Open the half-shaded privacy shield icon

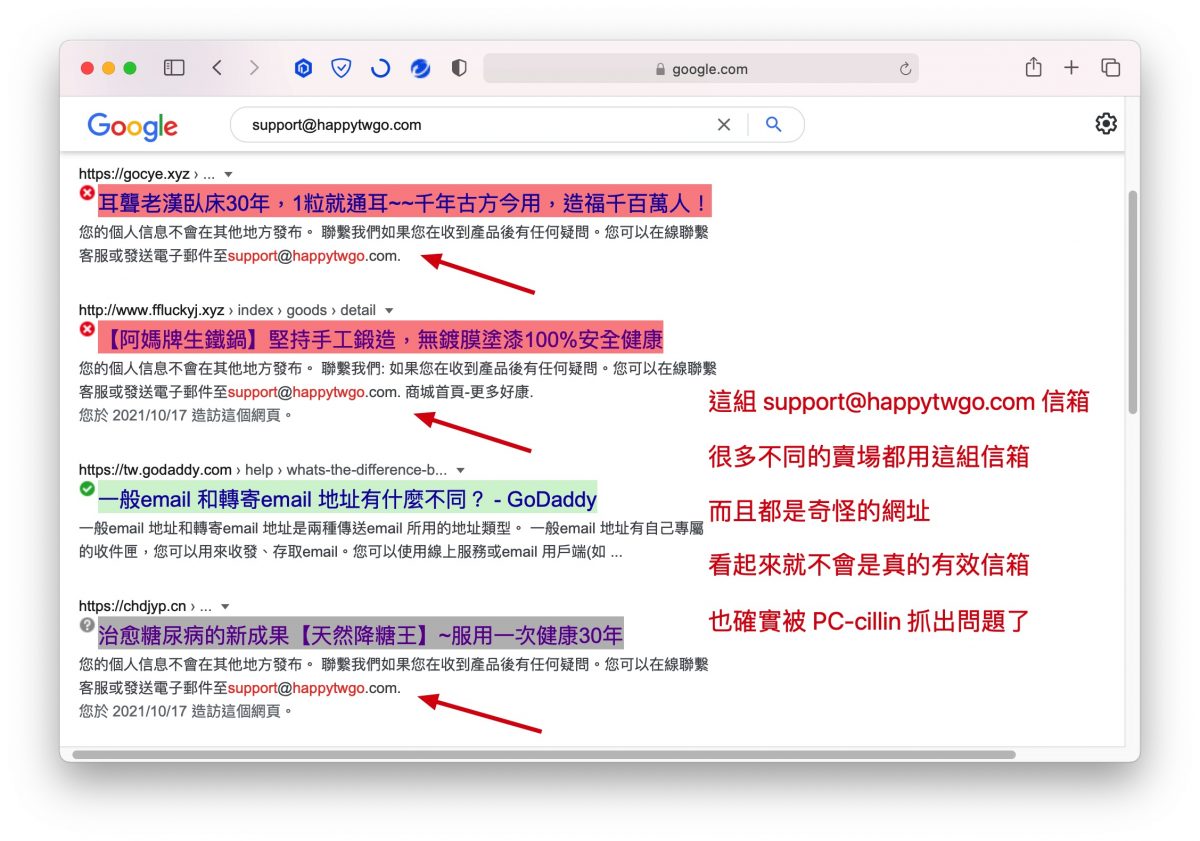459,68
